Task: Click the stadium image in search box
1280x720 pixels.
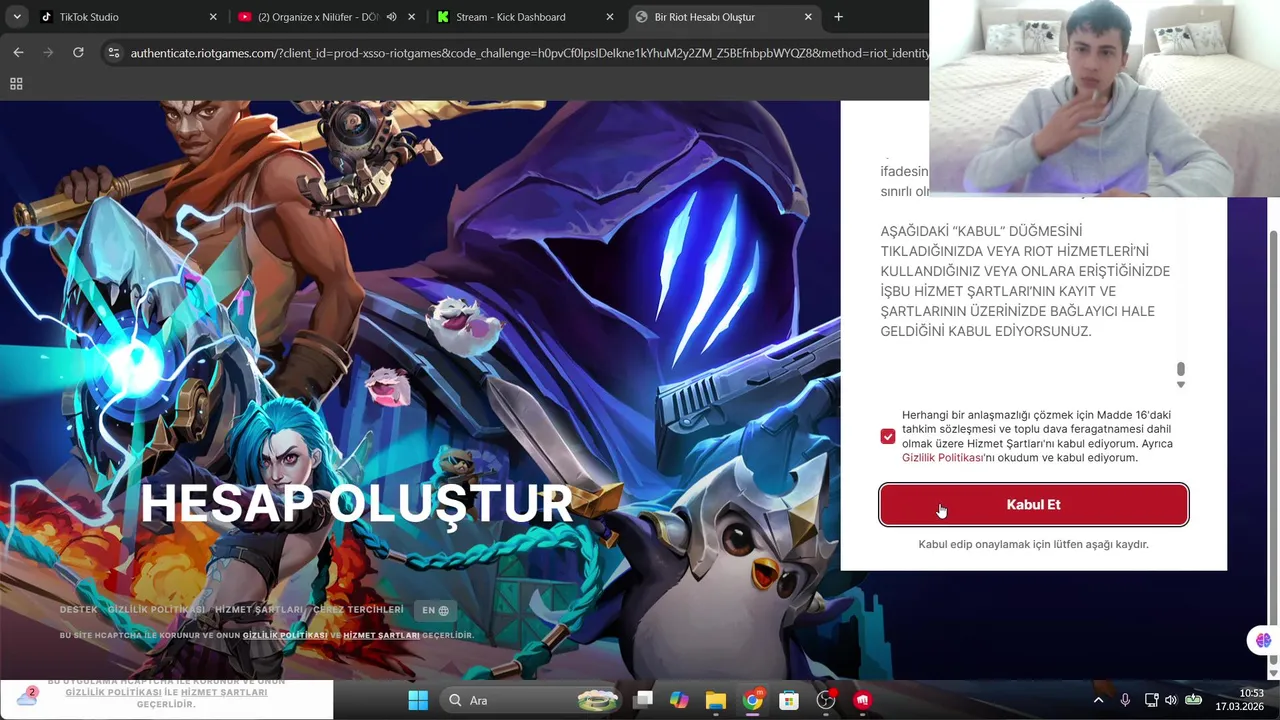Action: click(598, 700)
